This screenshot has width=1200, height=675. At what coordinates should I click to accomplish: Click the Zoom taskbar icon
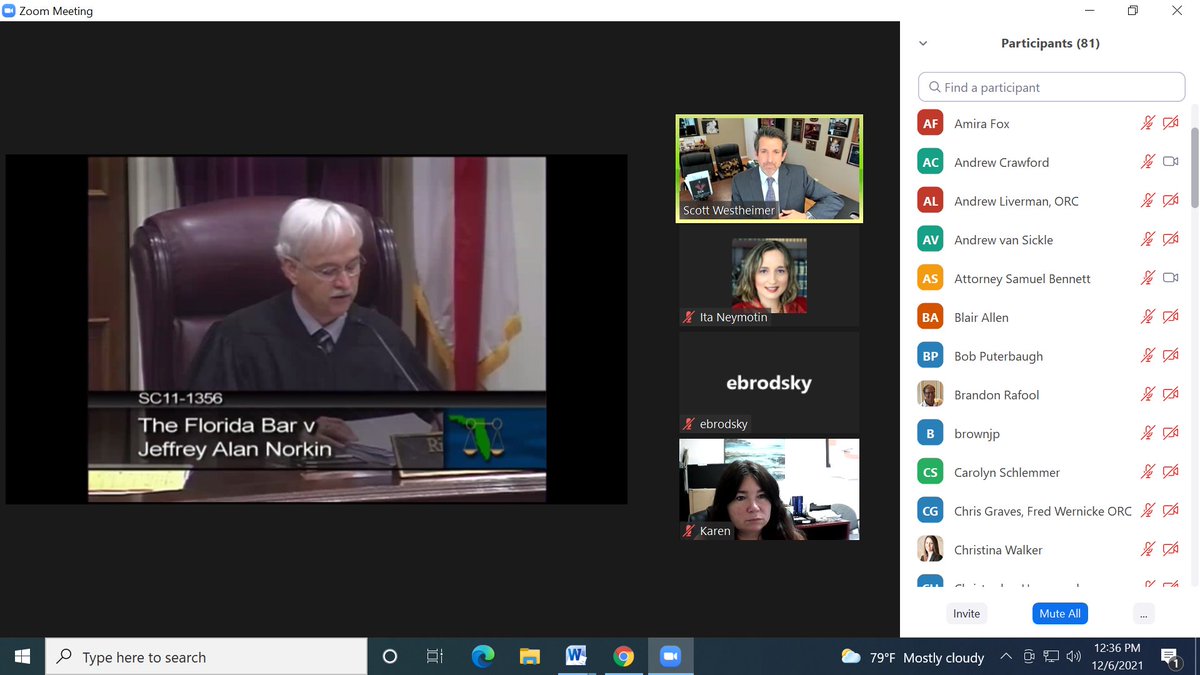(670, 657)
